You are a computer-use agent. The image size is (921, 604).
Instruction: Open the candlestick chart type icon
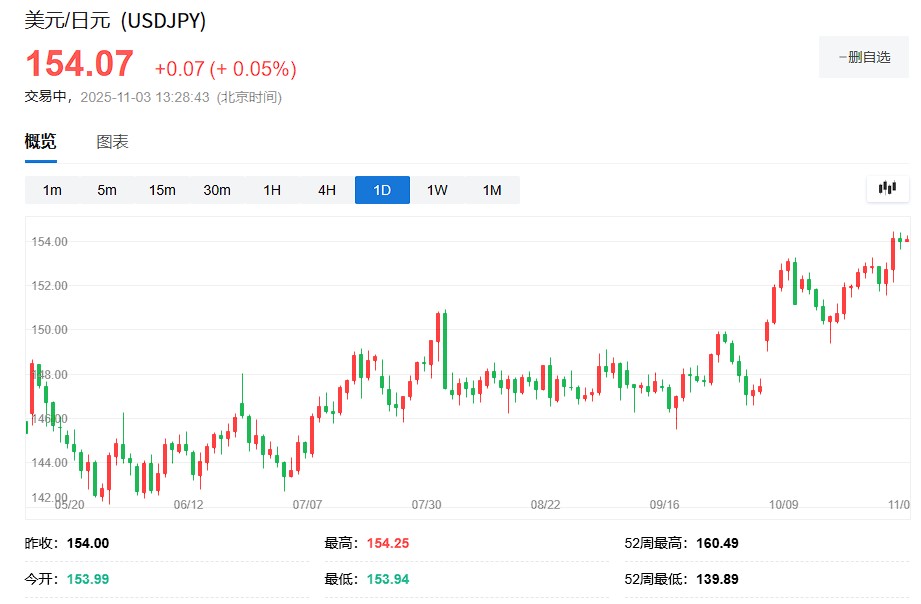pyautogui.click(x=887, y=188)
